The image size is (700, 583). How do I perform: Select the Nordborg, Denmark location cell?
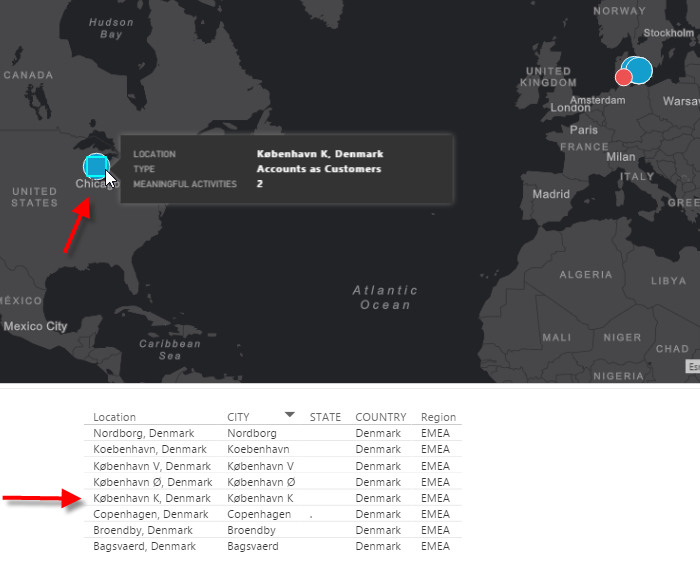[144, 433]
